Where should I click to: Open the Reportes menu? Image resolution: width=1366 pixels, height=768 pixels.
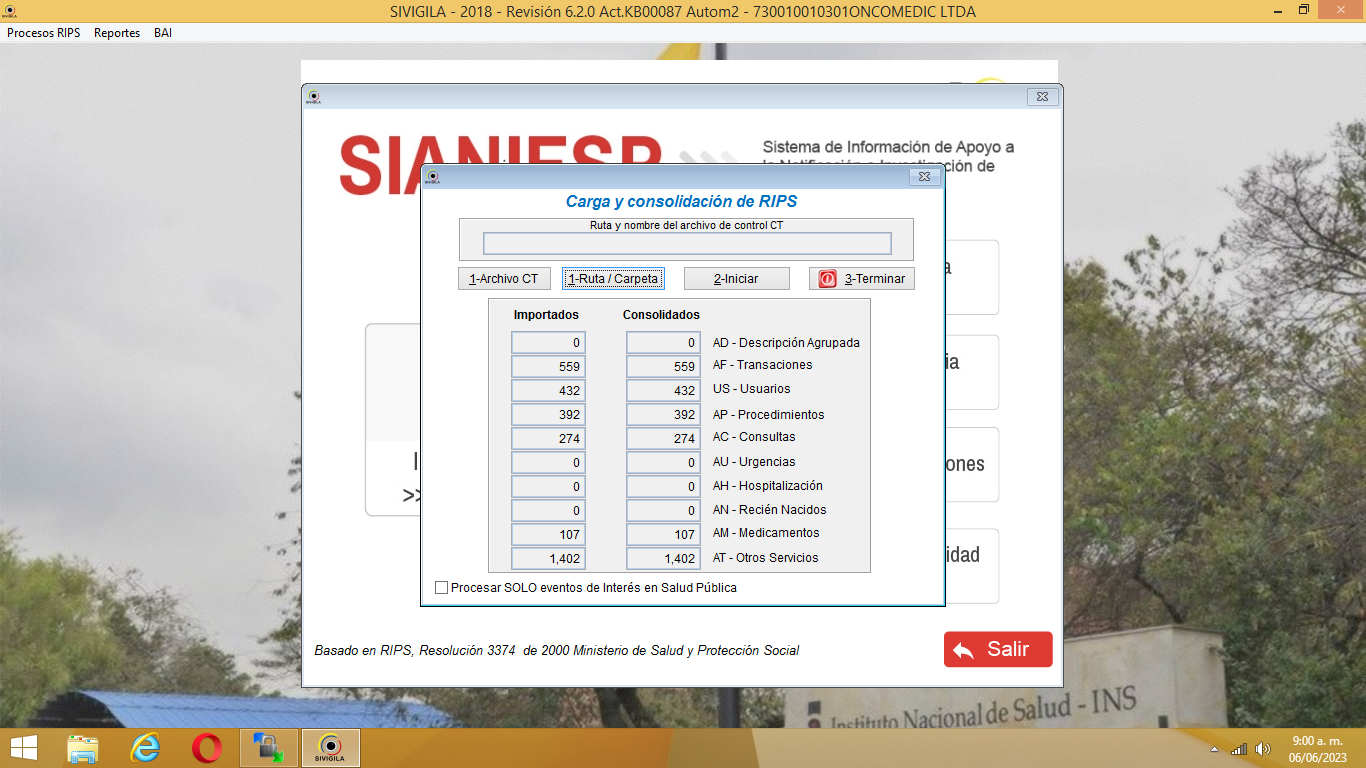pos(117,33)
